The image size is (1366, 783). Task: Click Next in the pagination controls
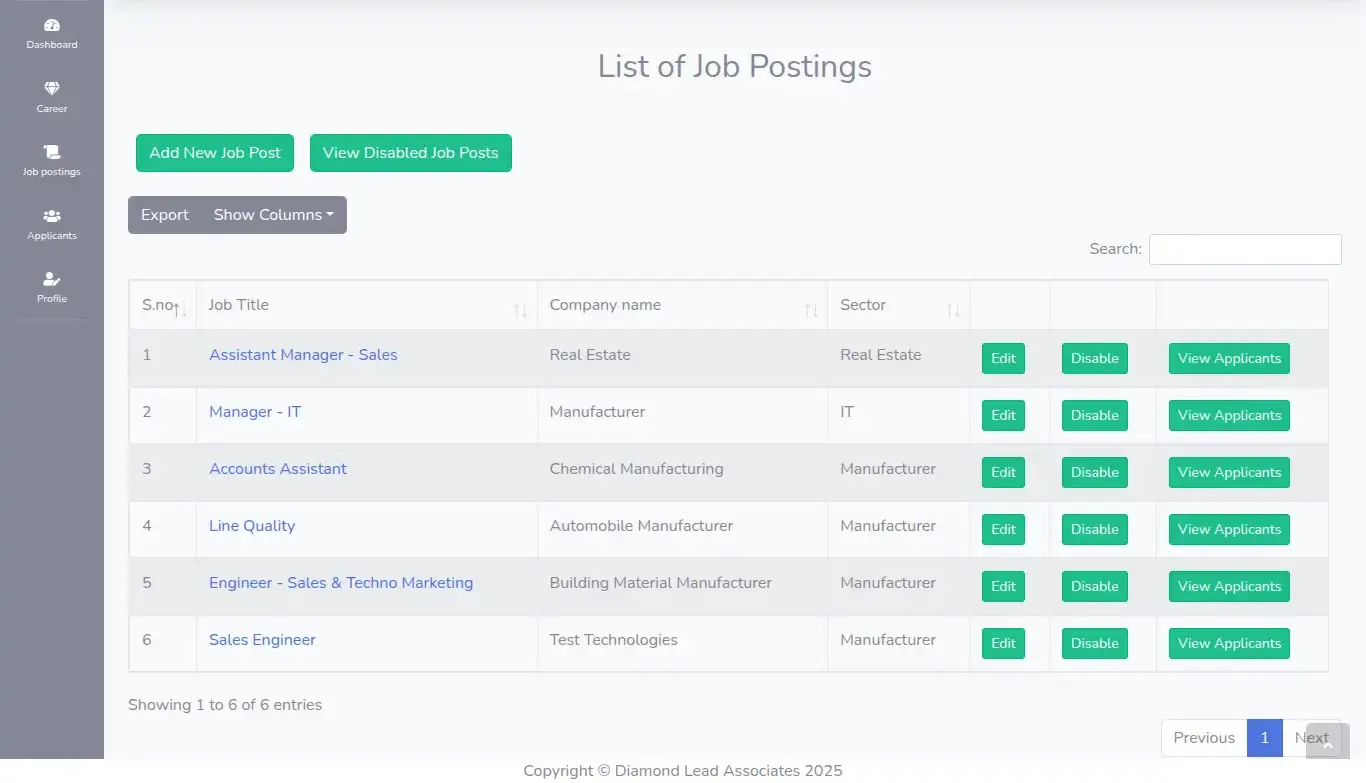click(1311, 737)
